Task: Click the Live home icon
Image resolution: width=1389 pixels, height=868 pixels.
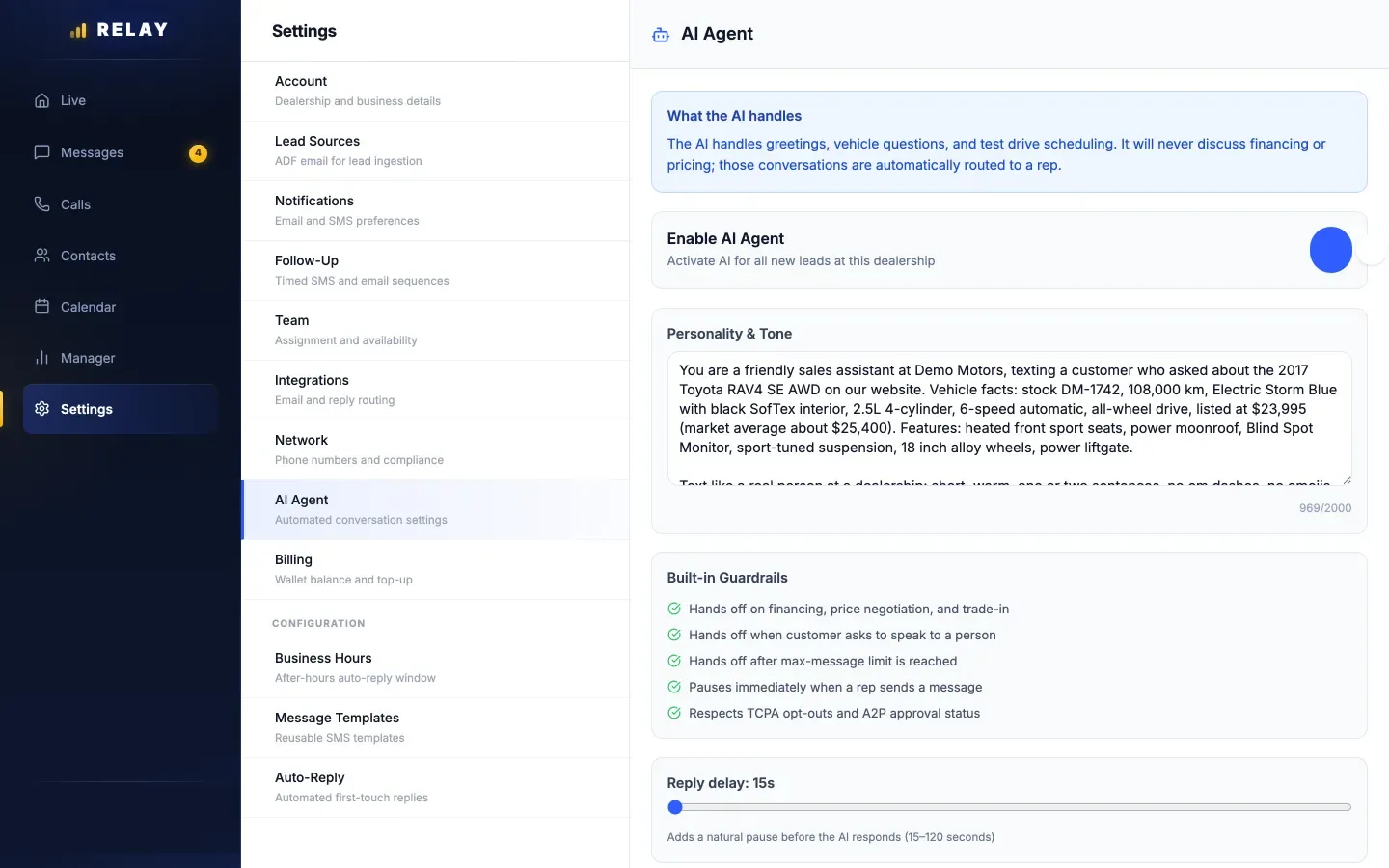Action: point(41,100)
